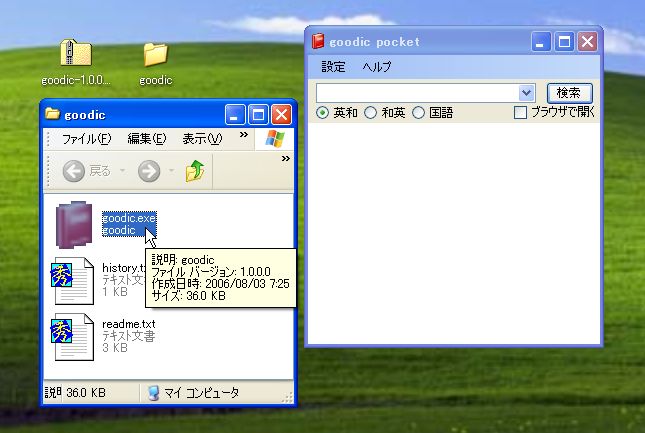This screenshot has height=433, width=645.
Task: Enable the ブラウザで開く checkbox
Action: [x=520, y=113]
